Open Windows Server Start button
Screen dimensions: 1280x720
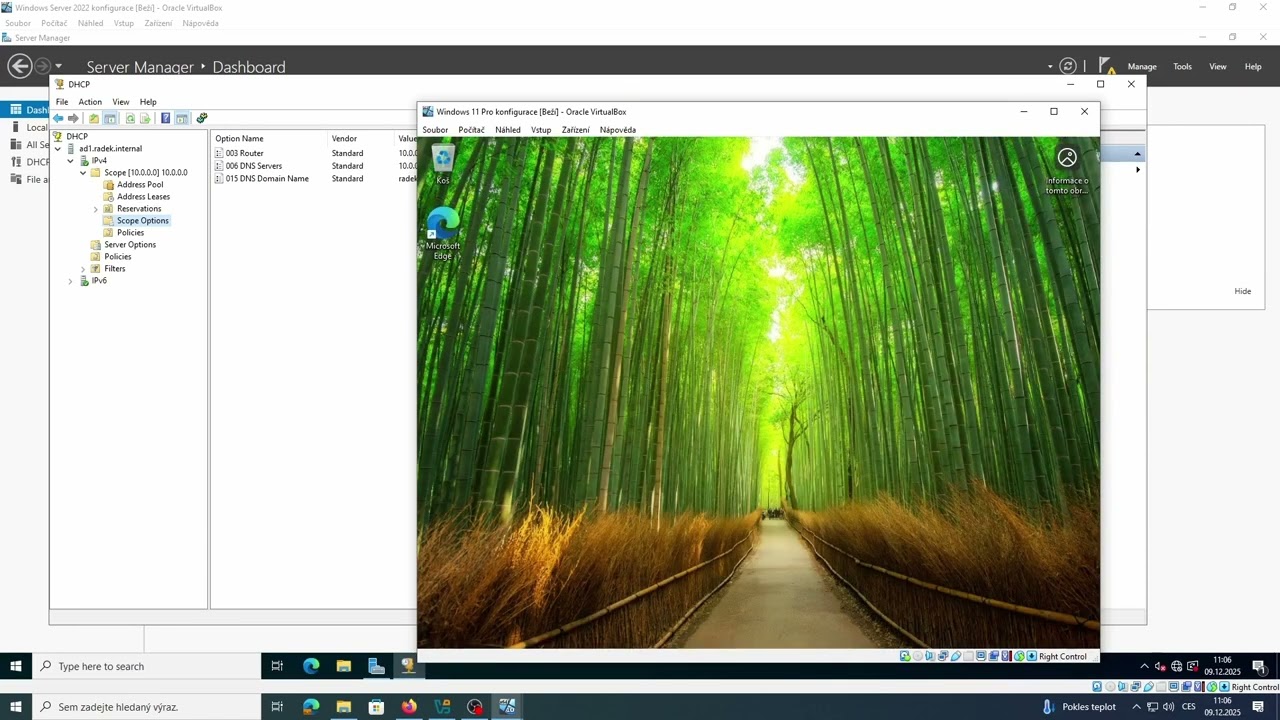coord(16,666)
